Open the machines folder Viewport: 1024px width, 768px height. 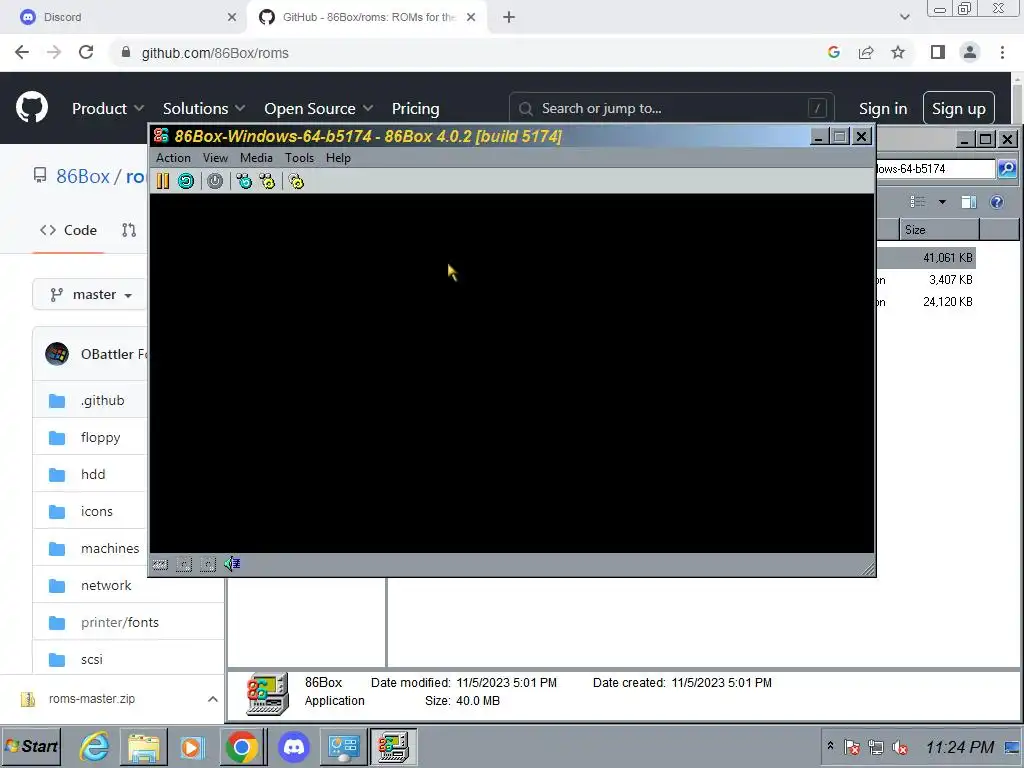110,549
